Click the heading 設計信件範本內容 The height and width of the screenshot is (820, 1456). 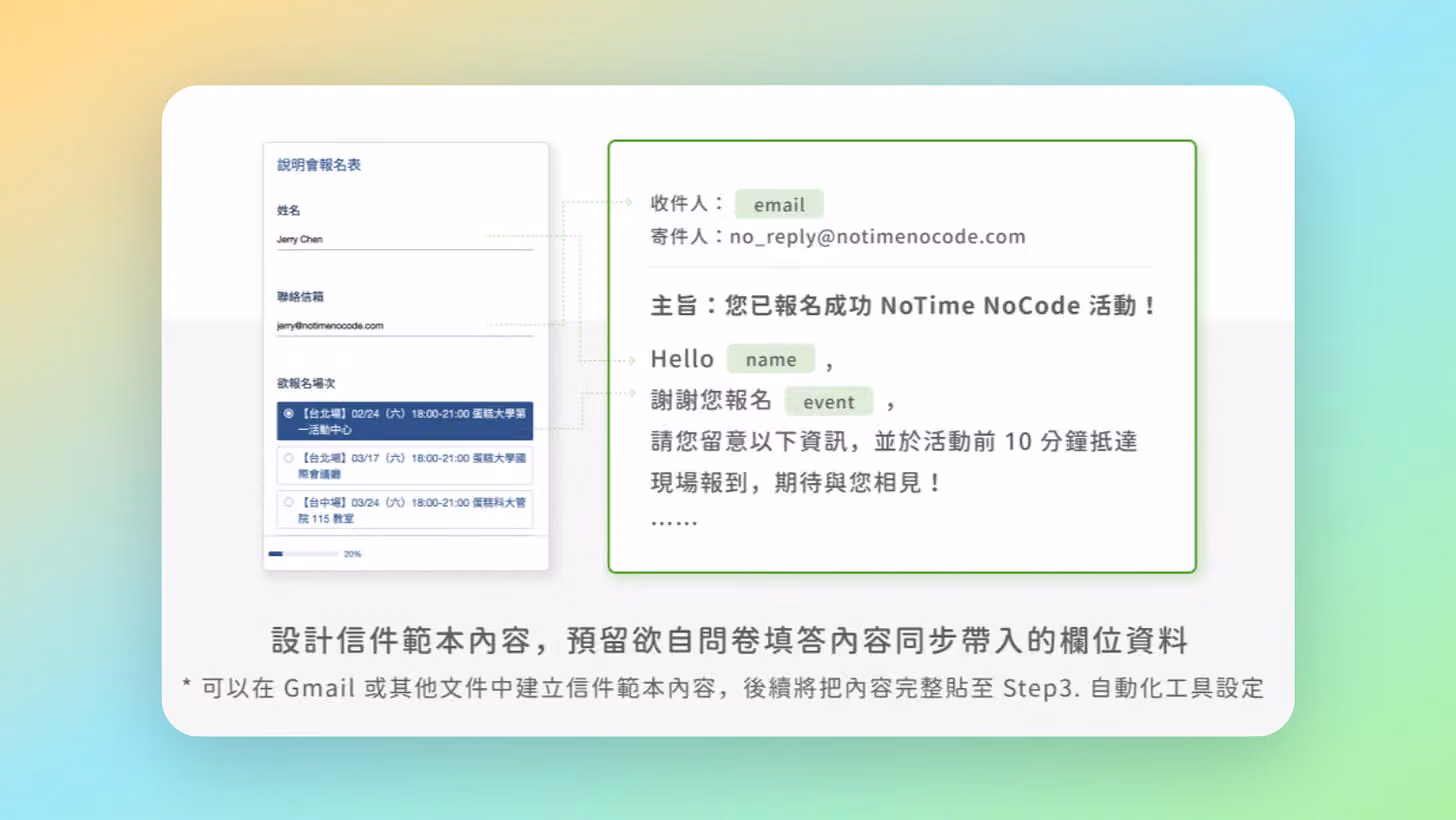(x=401, y=640)
